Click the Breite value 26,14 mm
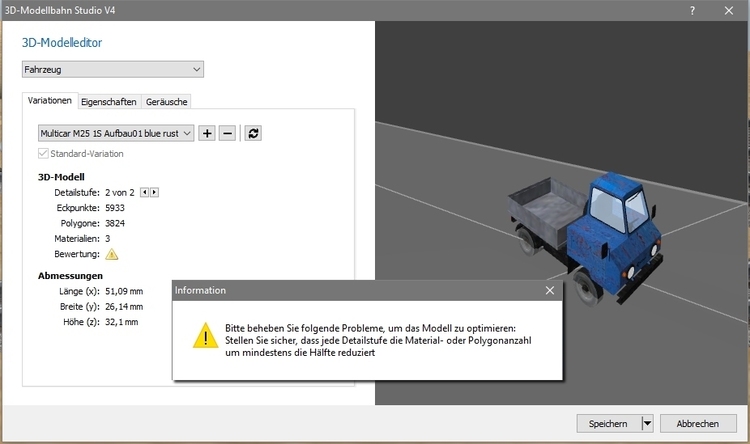Image resolution: width=750 pixels, height=444 pixels. [124, 307]
